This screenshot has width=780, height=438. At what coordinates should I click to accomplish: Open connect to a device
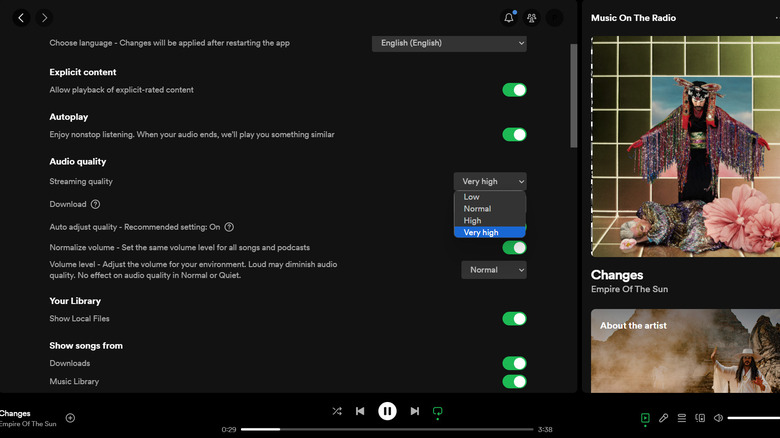[700, 418]
